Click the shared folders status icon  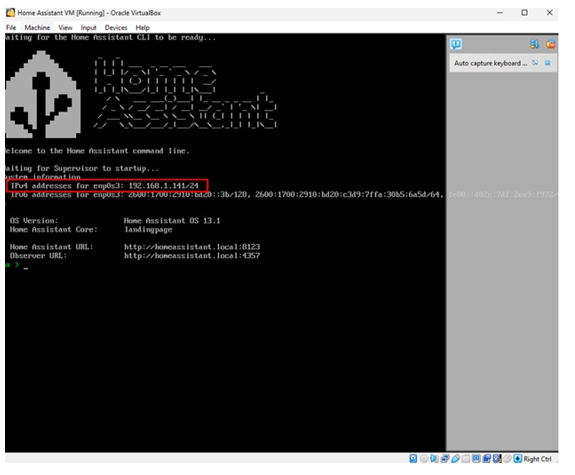pos(466,458)
